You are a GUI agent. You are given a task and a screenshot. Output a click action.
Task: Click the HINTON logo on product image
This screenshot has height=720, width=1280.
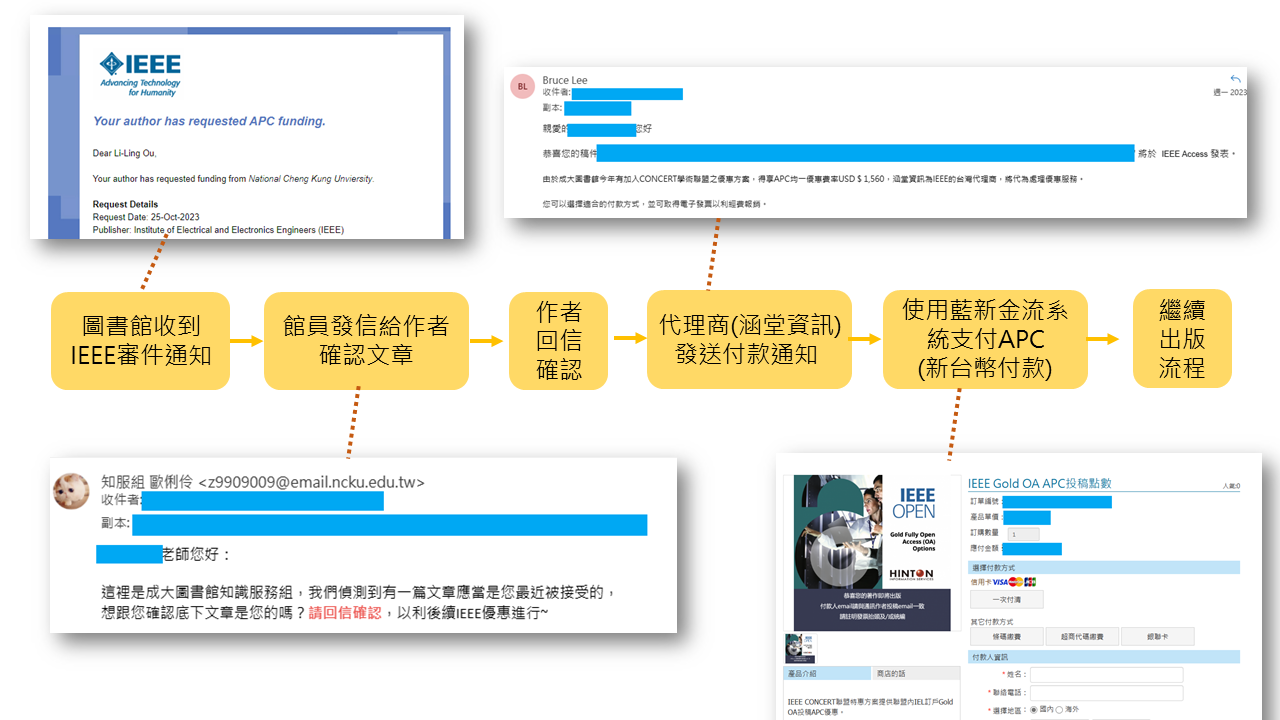click(911, 575)
